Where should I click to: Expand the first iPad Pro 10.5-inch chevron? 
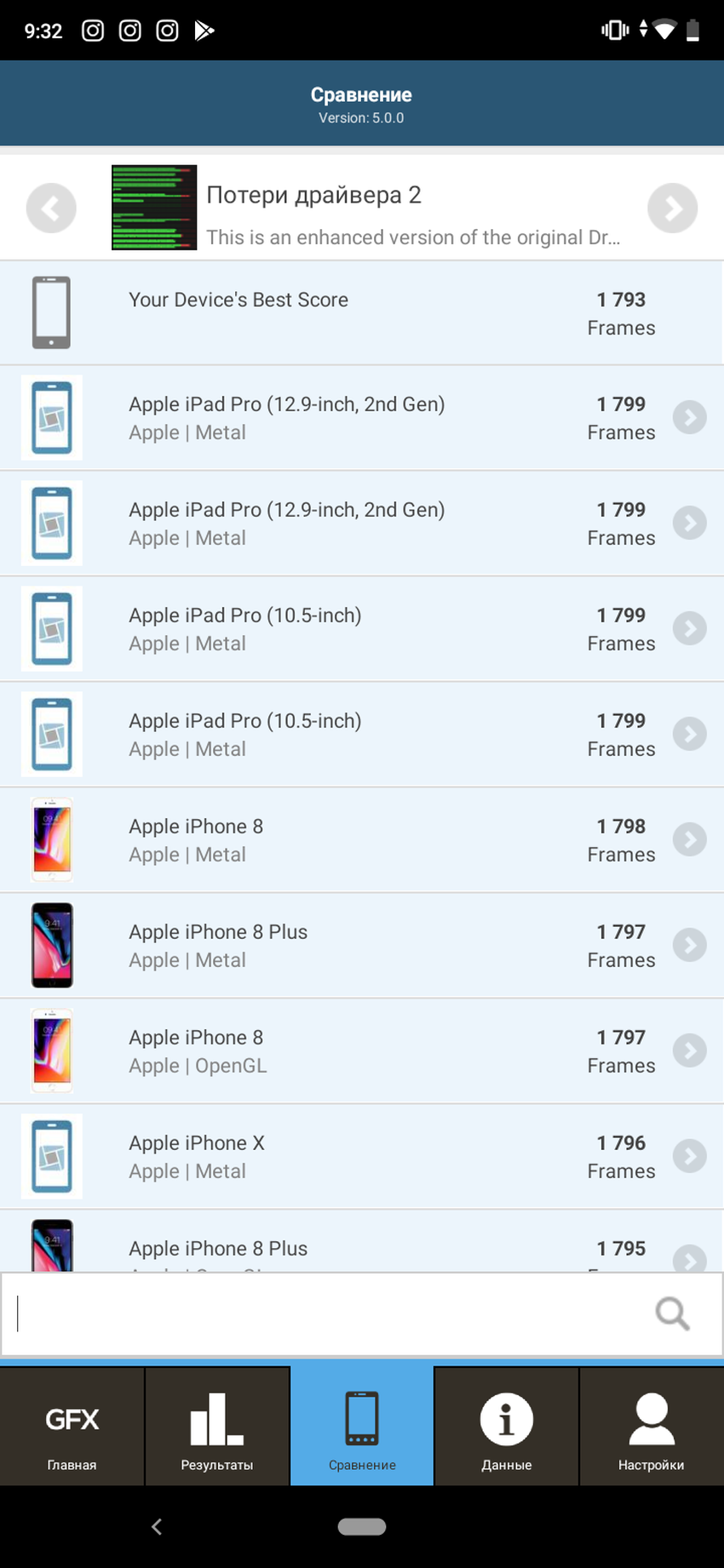(x=689, y=628)
